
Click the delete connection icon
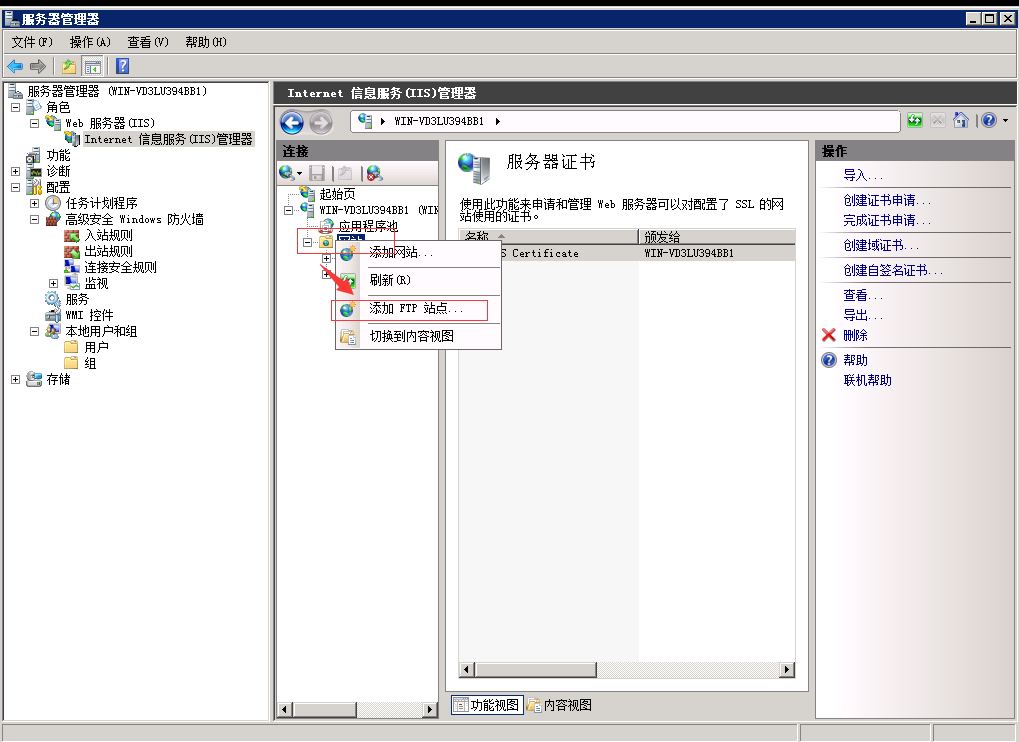(374, 173)
